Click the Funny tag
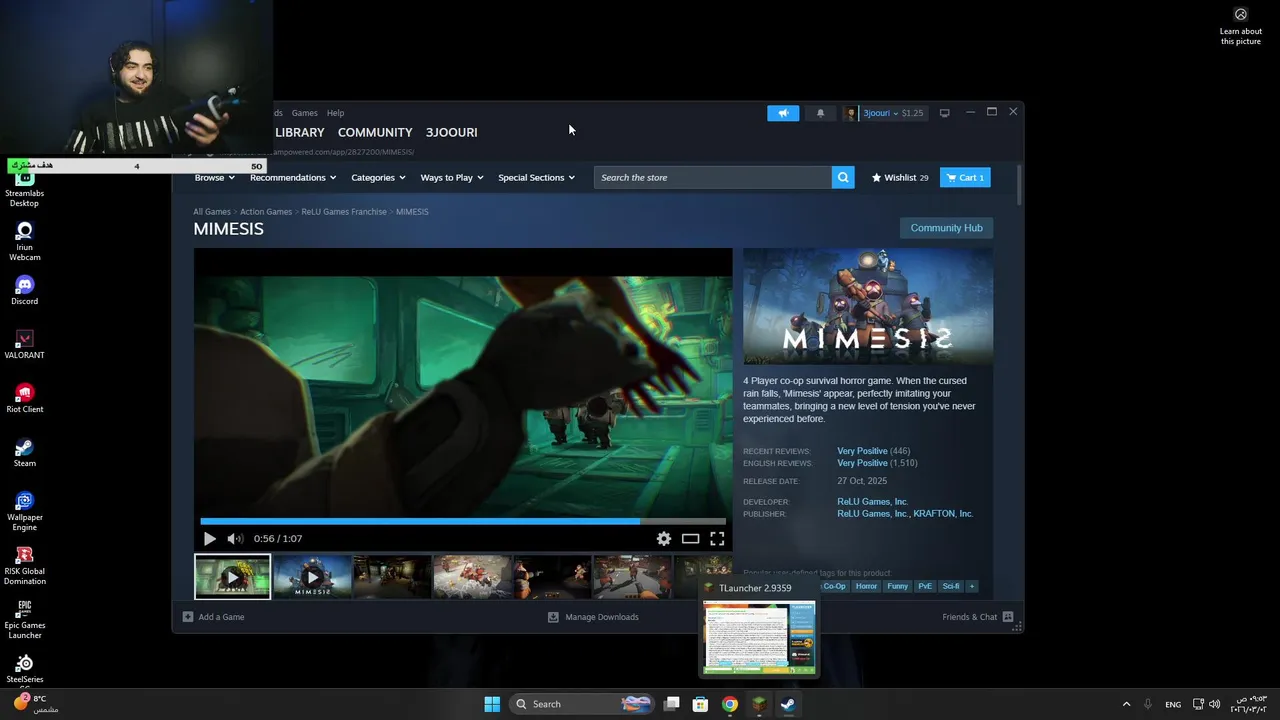This screenshot has height=720, width=1280. [x=898, y=586]
